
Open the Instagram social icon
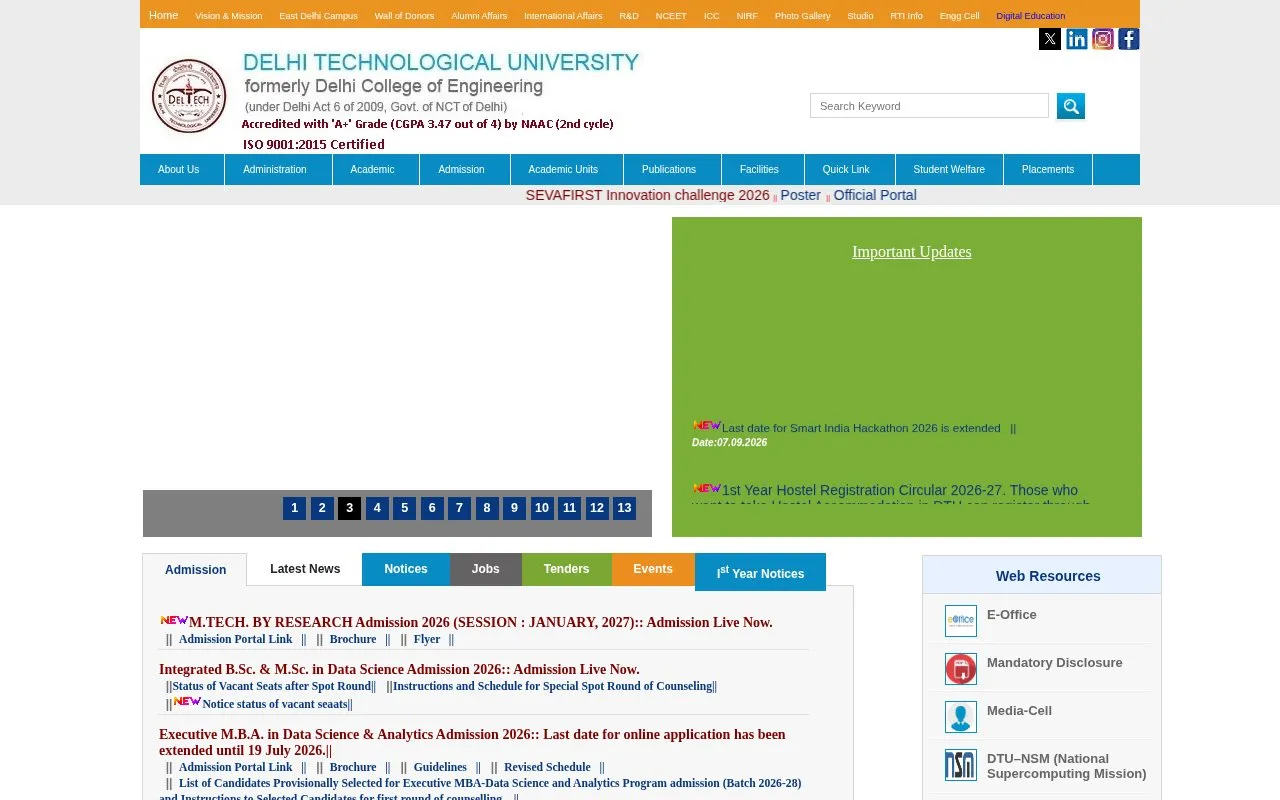pyautogui.click(x=1103, y=39)
